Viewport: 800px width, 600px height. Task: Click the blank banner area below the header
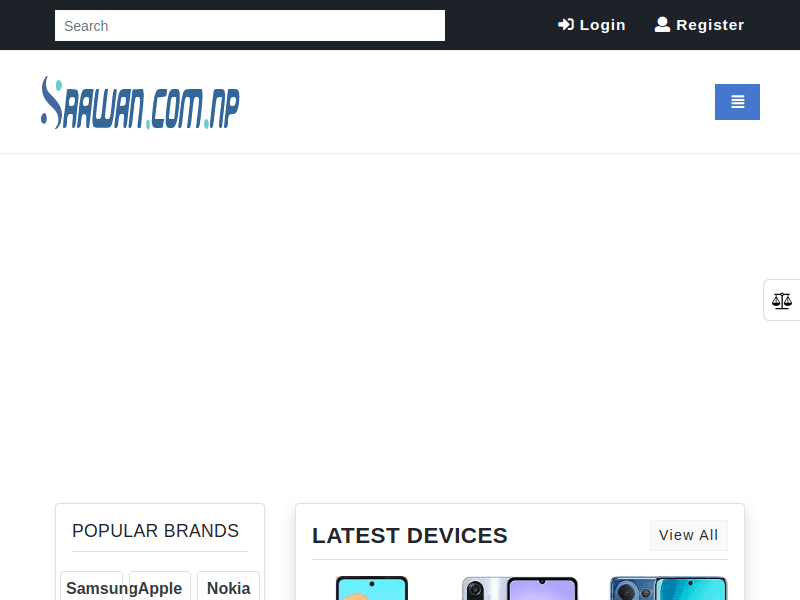[400, 320]
